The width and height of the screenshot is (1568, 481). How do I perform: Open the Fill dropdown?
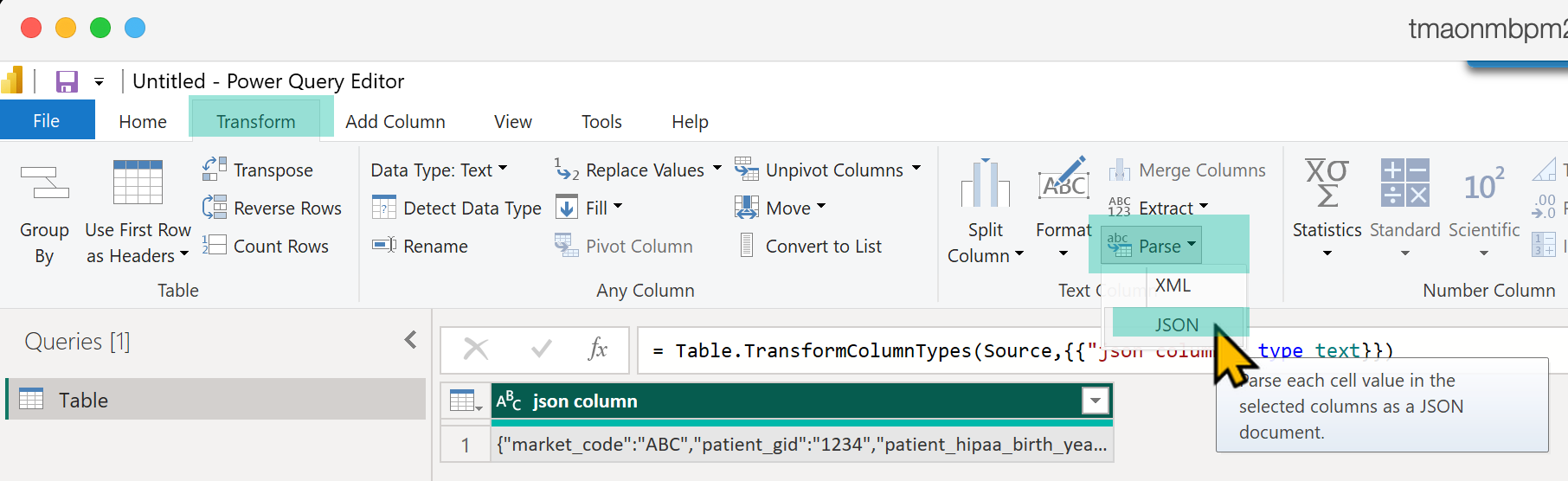[x=588, y=208]
